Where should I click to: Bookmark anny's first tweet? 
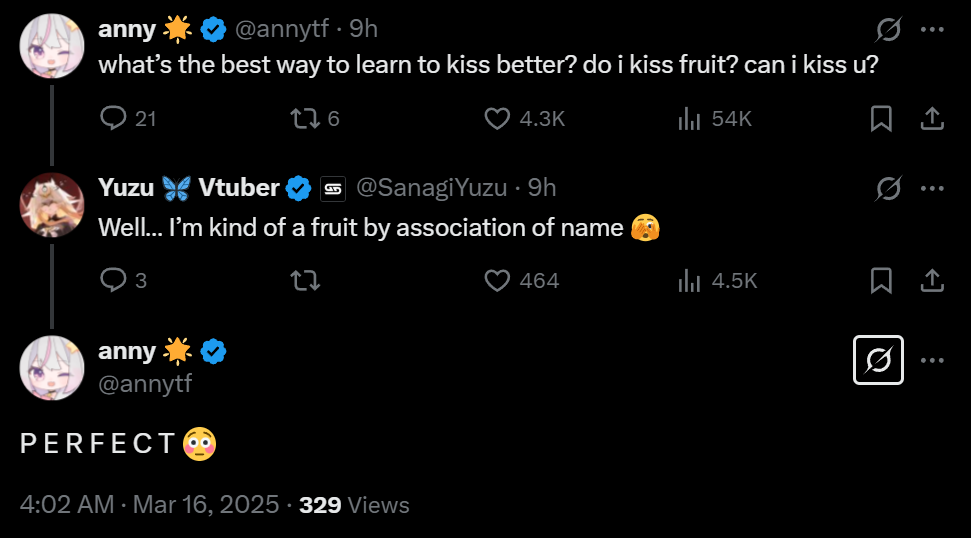(881, 119)
